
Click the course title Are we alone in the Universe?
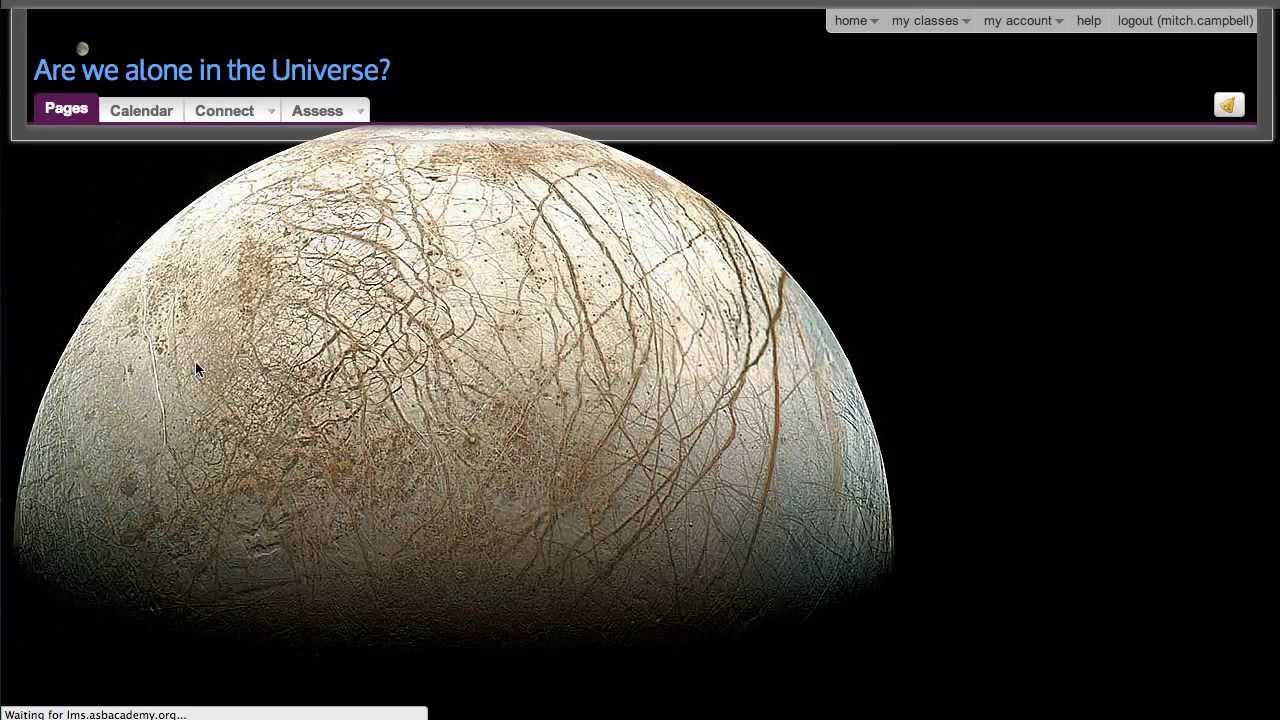[x=212, y=70]
